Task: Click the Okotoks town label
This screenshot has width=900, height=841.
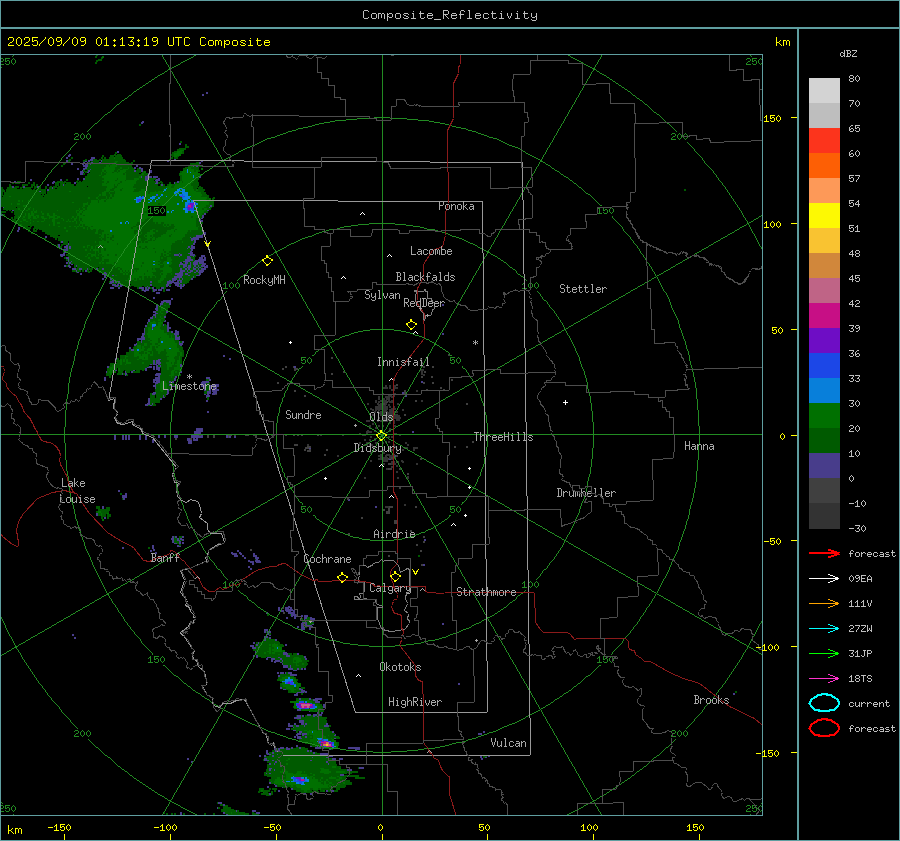Action: [x=400, y=667]
